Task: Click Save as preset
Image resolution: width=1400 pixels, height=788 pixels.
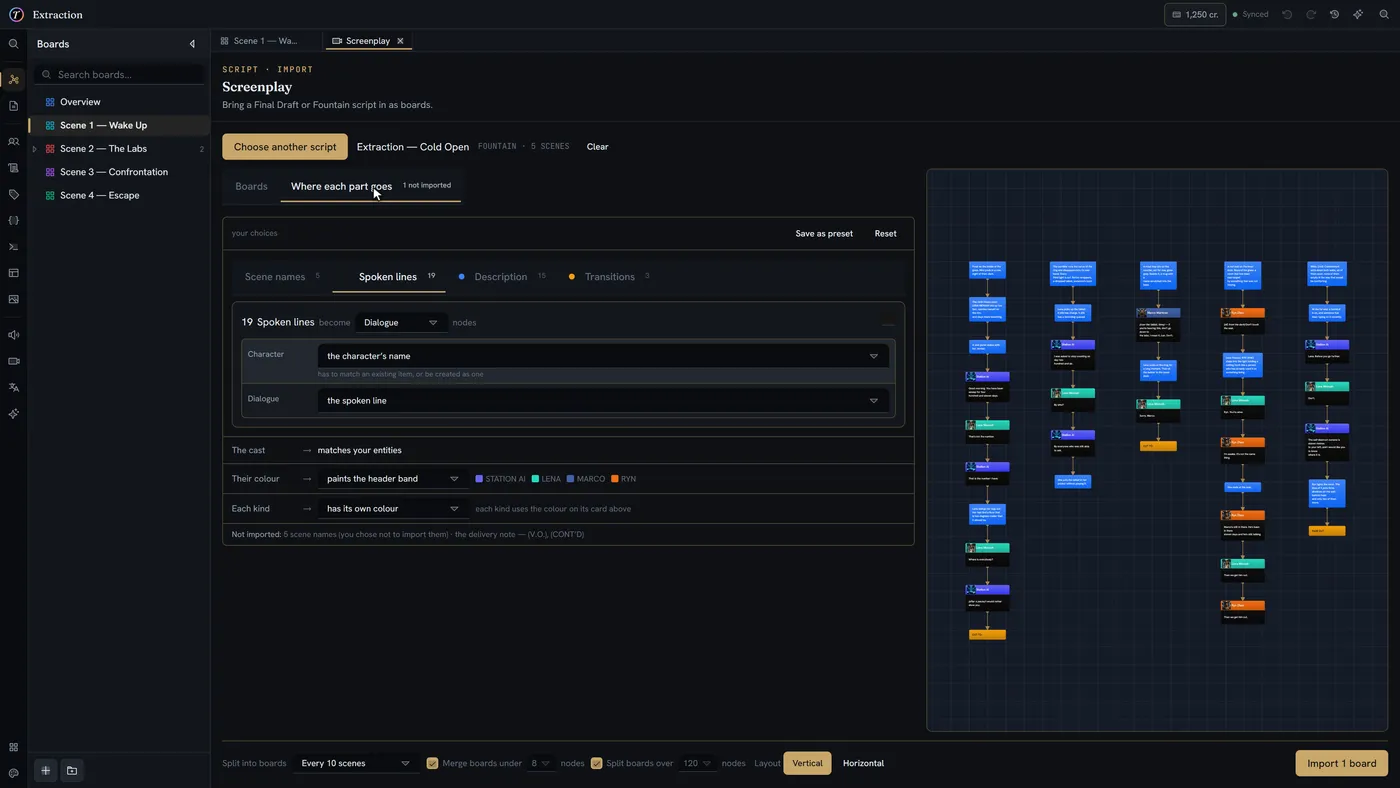Action: (824, 234)
